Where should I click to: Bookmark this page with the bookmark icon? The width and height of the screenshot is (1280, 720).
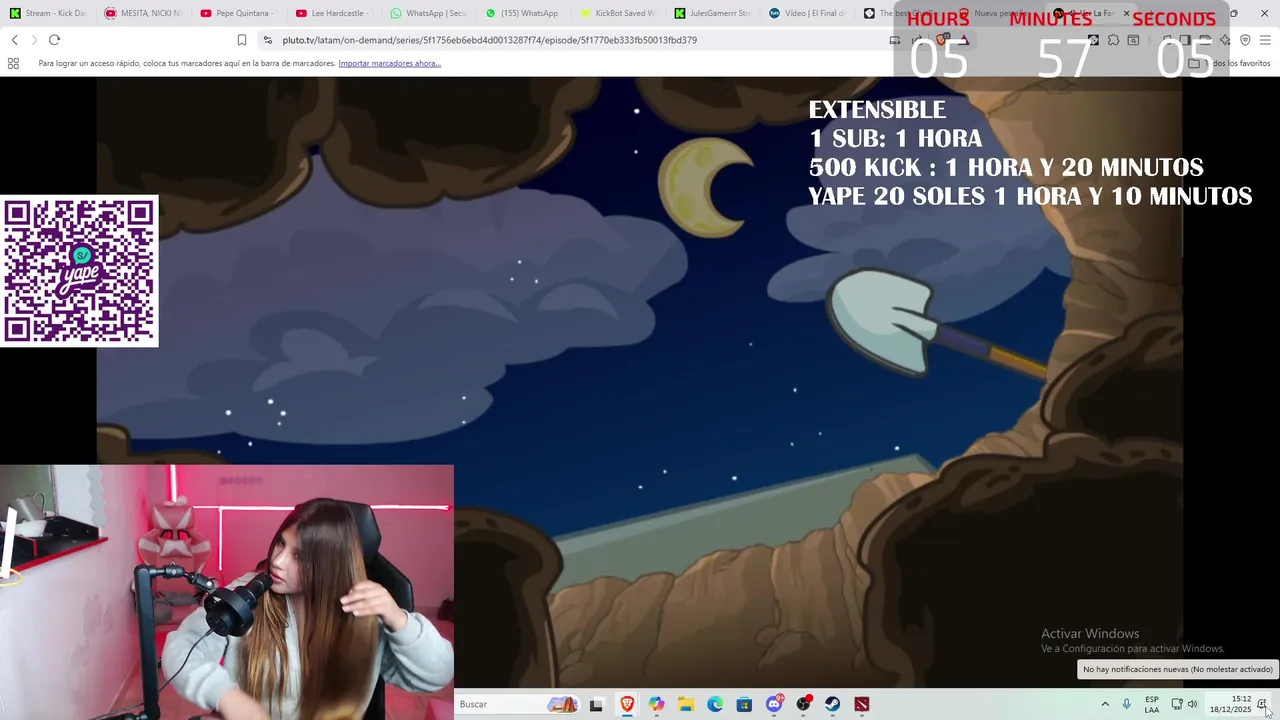tap(241, 40)
